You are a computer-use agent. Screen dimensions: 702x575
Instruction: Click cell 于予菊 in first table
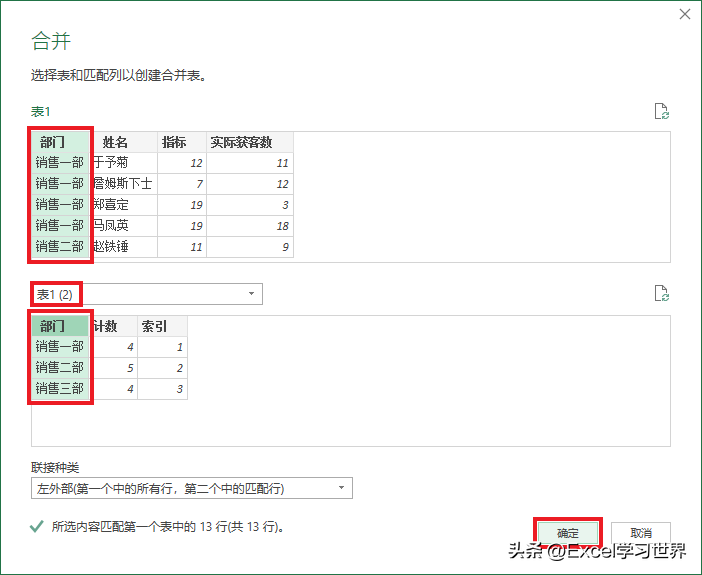[x=124, y=163]
